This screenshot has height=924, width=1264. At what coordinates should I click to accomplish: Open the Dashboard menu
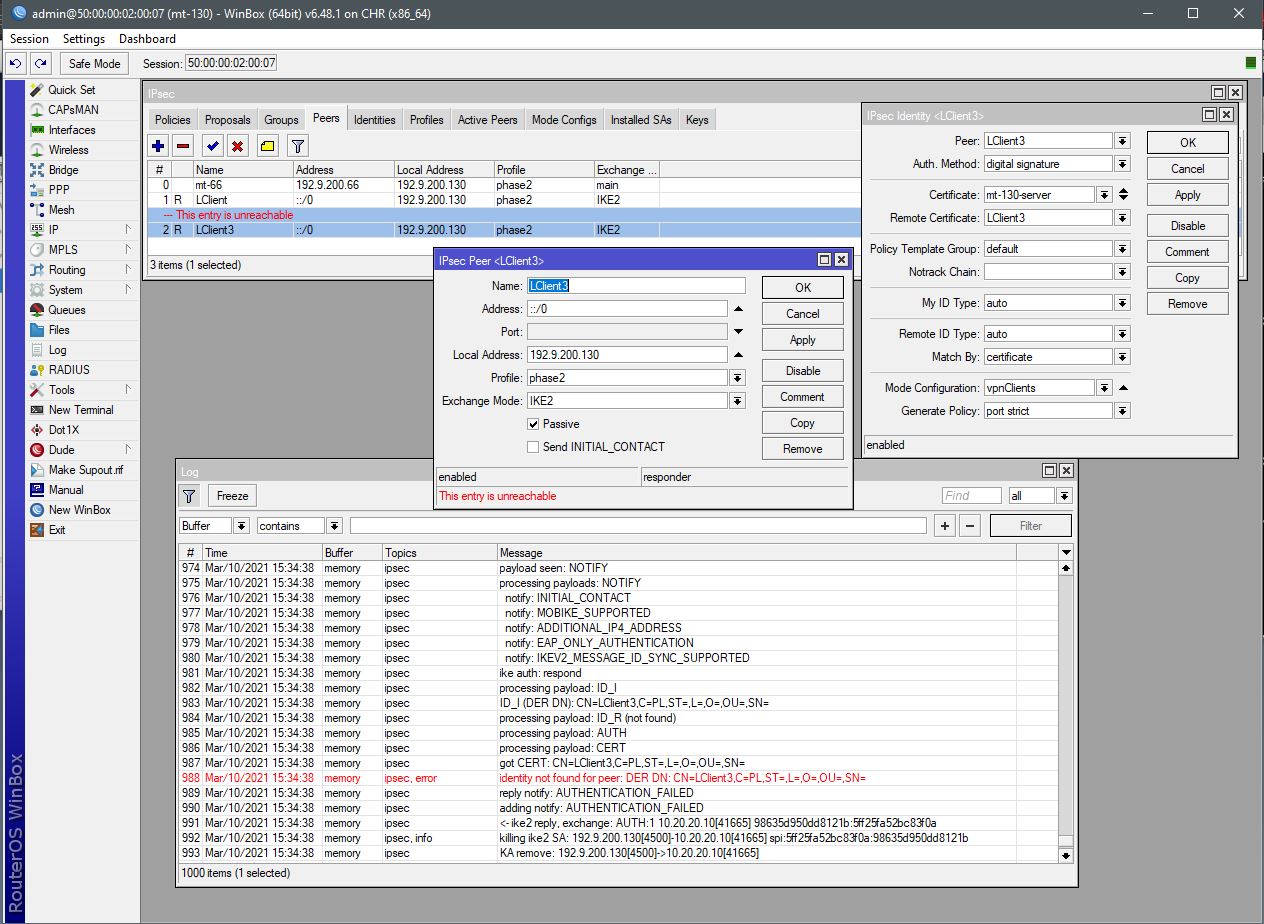click(147, 39)
